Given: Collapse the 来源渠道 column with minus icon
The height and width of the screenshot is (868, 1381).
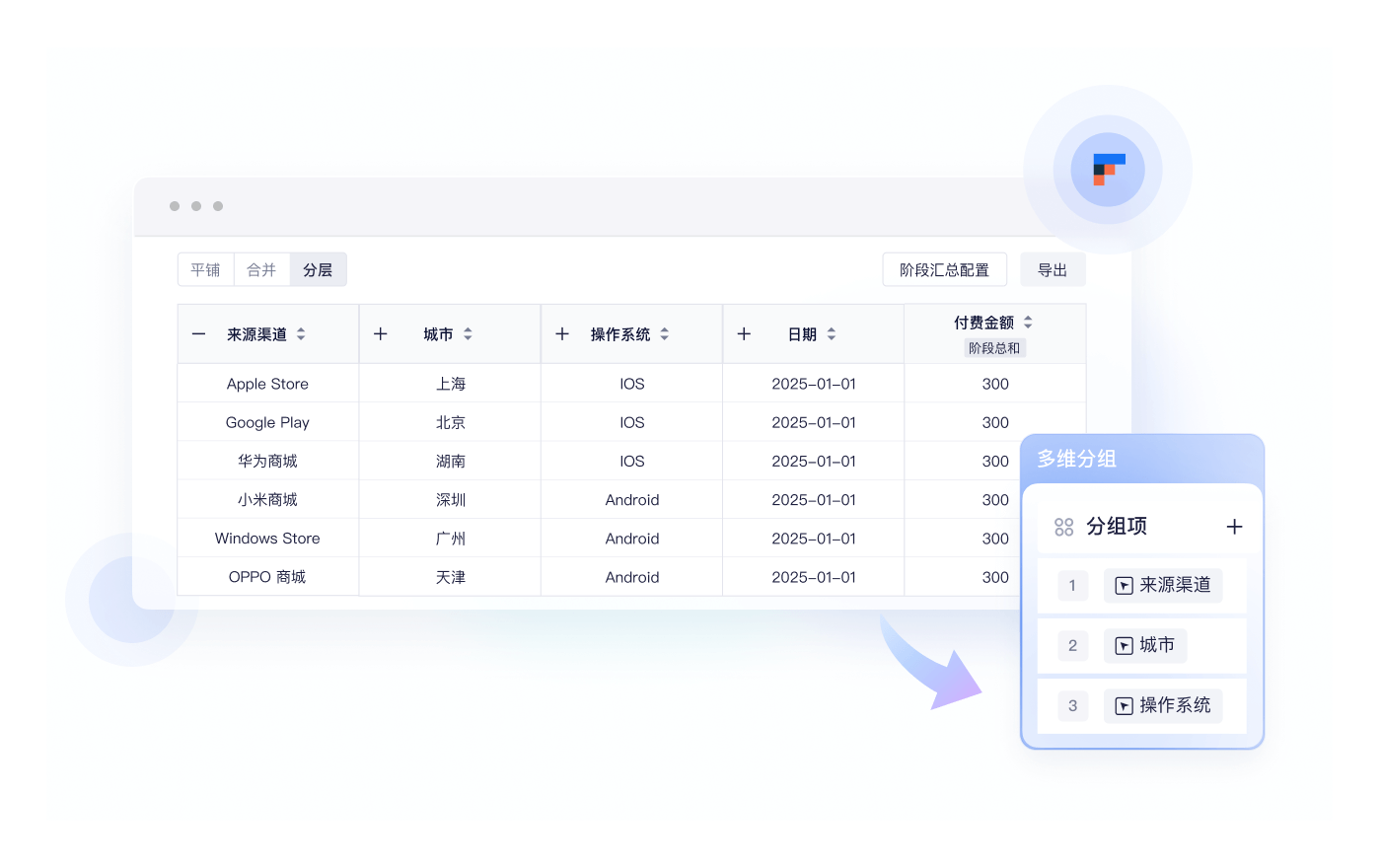Looking at the screenshot, I should 199,334.
